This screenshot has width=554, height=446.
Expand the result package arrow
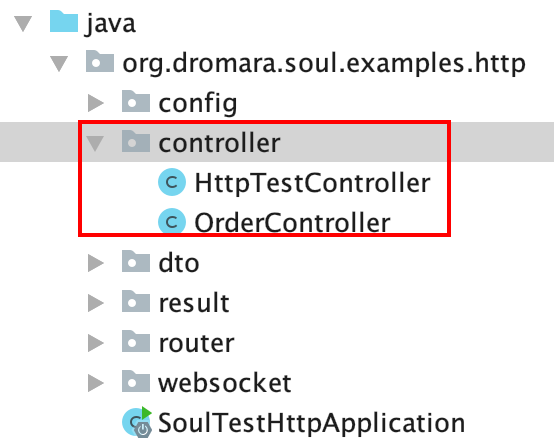(95, 303)
